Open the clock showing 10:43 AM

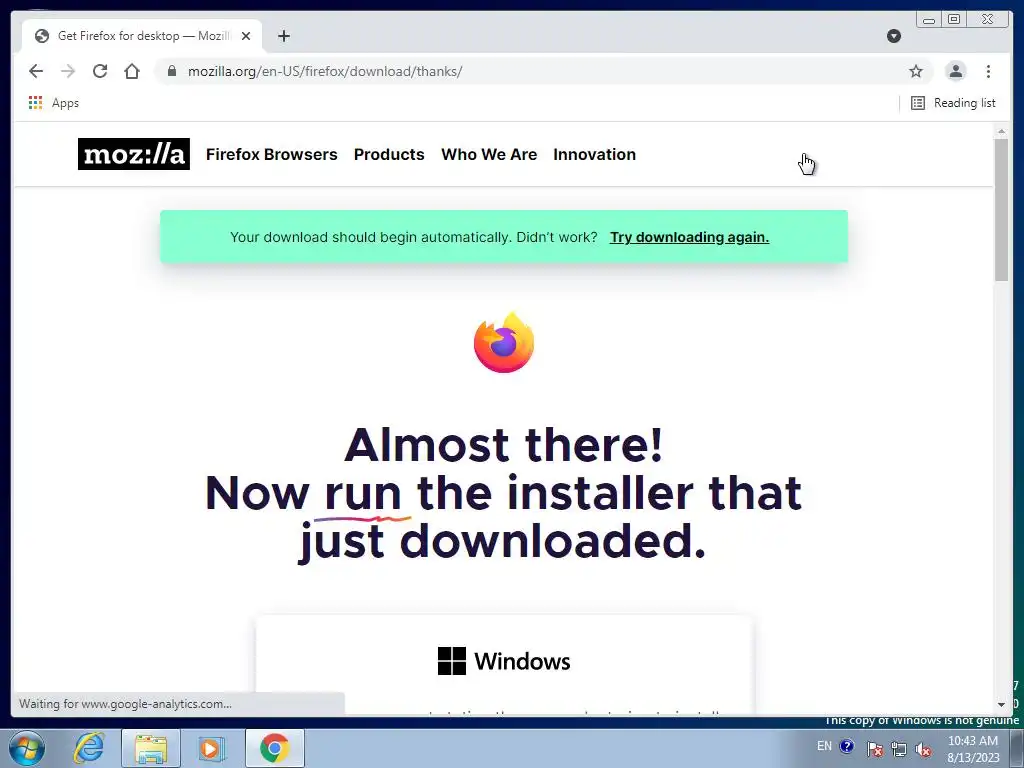[973, 749]
